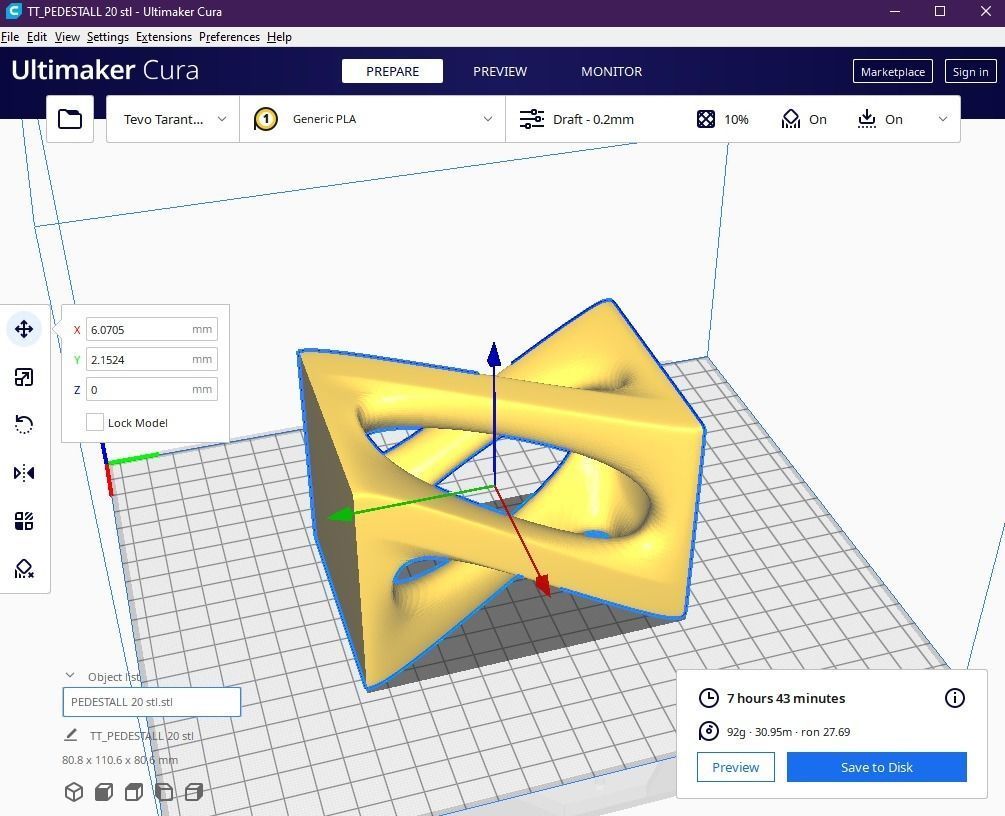Open the Marketplace

(x=892, y=71)
